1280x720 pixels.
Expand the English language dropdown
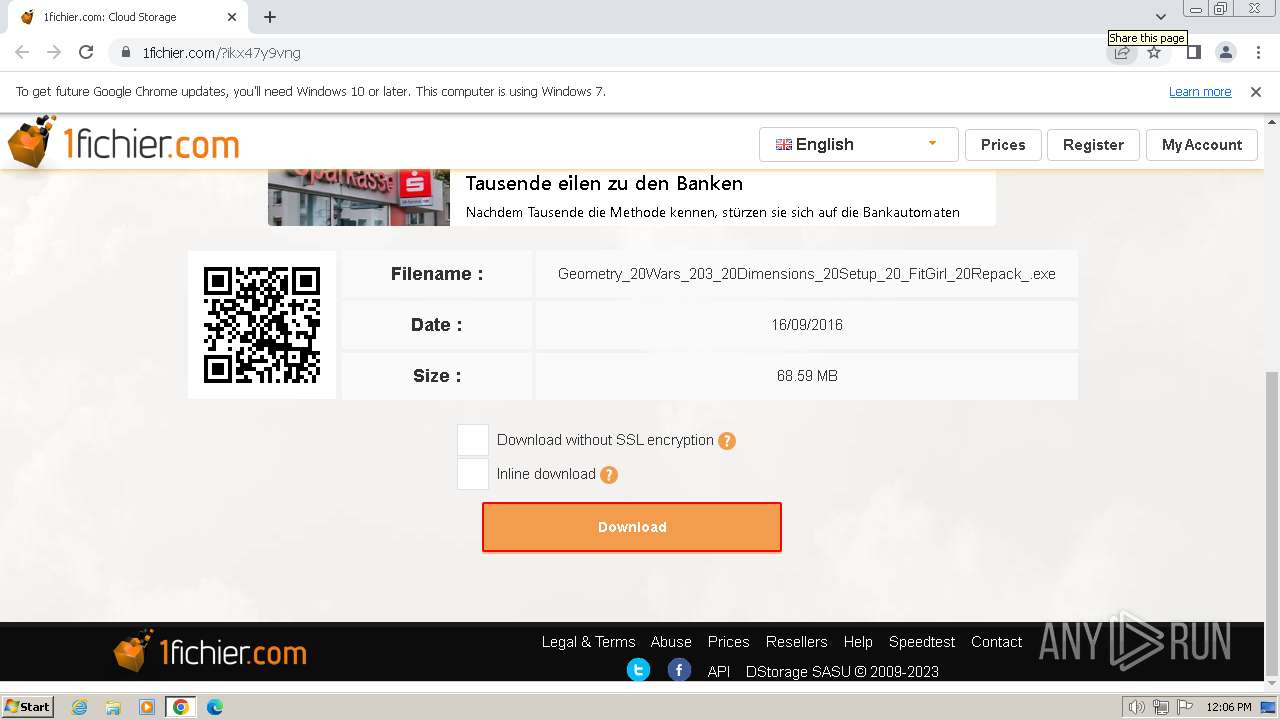tap(858, 144)
